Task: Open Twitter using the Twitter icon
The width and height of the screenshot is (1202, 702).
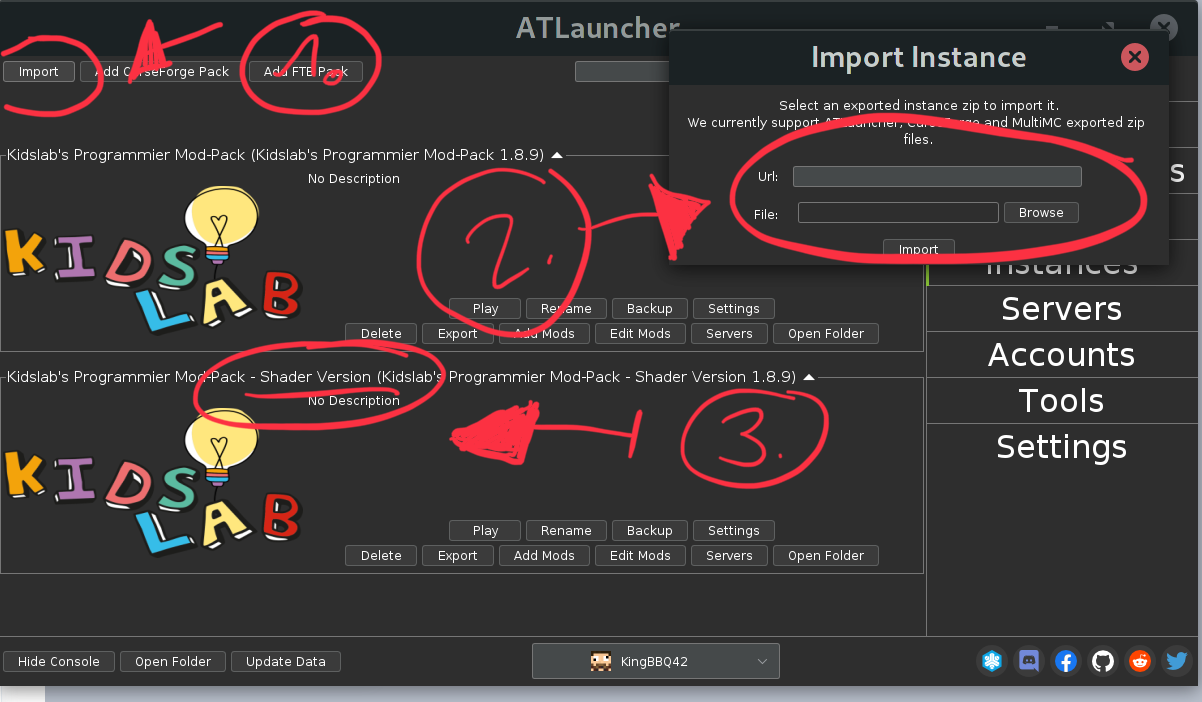Action: pos(1176,661)
